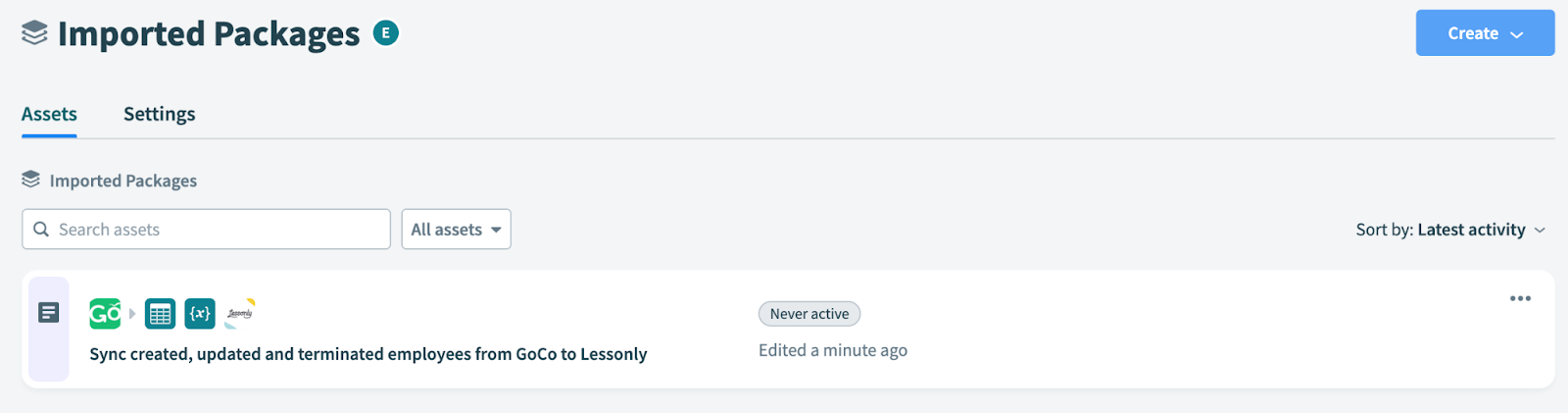Click the stacked layers icon beside the page title

coord(34,32)
